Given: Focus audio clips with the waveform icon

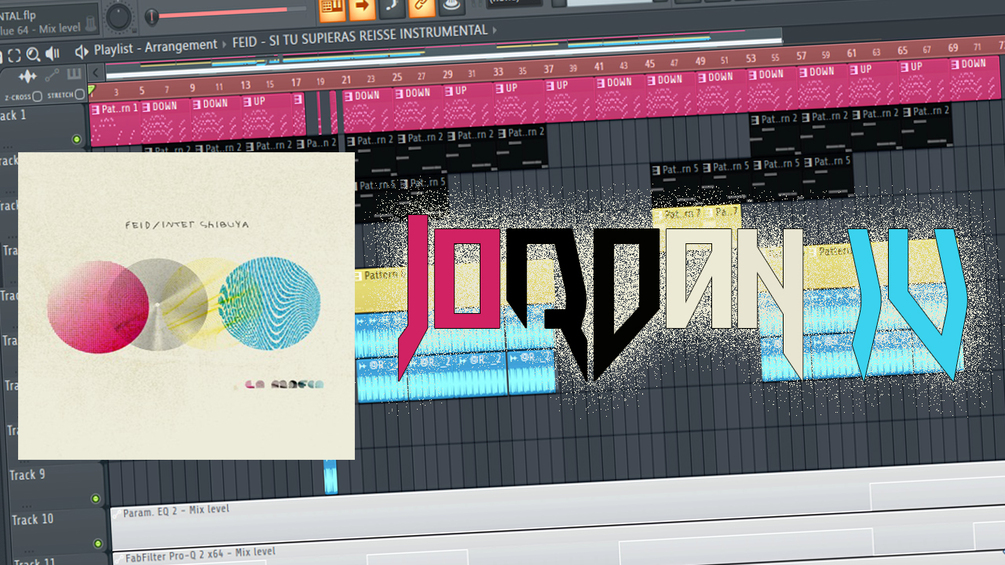Looking at the screenshot, I should tap(28, 77).
